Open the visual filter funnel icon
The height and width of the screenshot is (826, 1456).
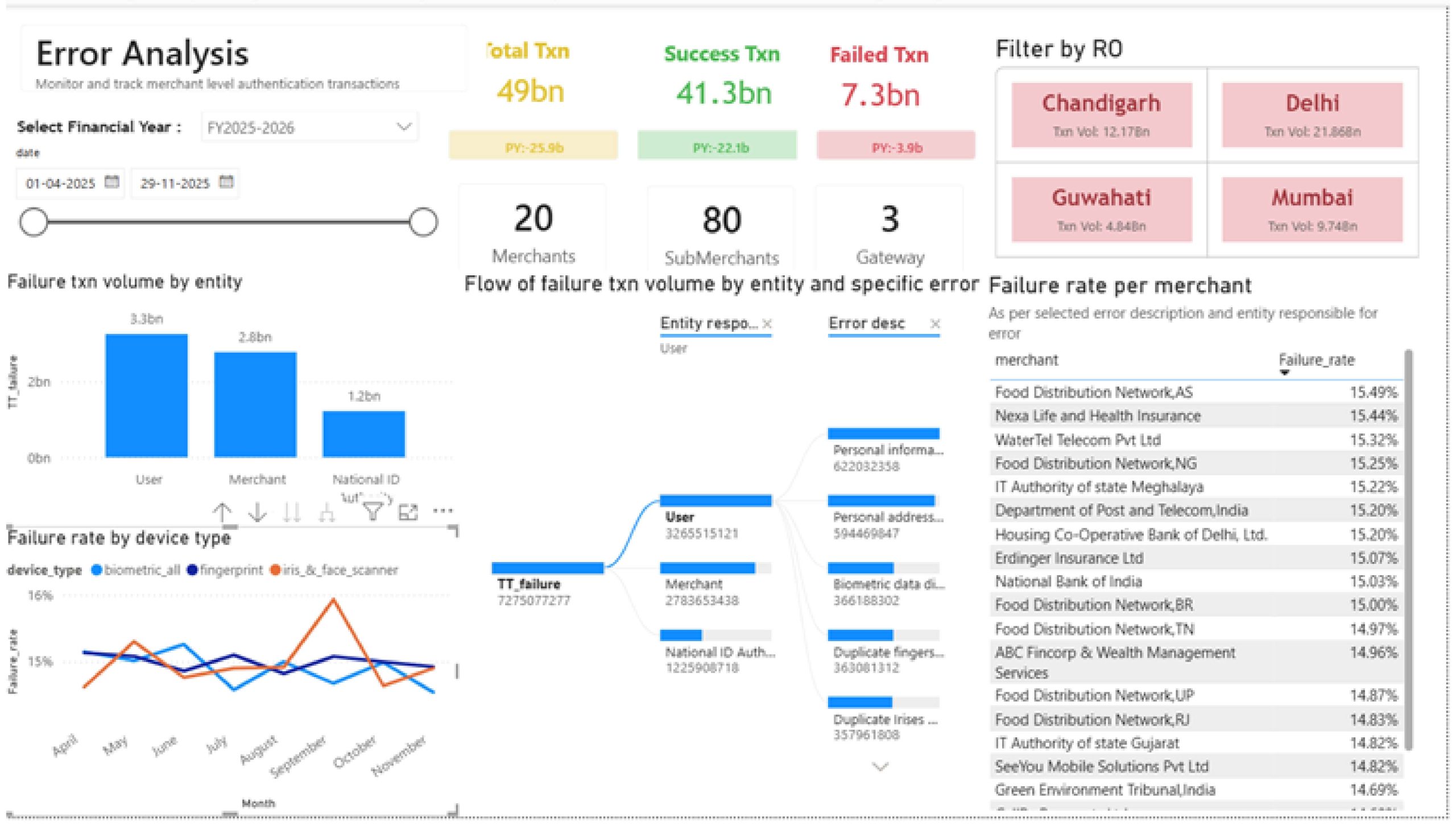pyautogui.click(x=373, y=511)
